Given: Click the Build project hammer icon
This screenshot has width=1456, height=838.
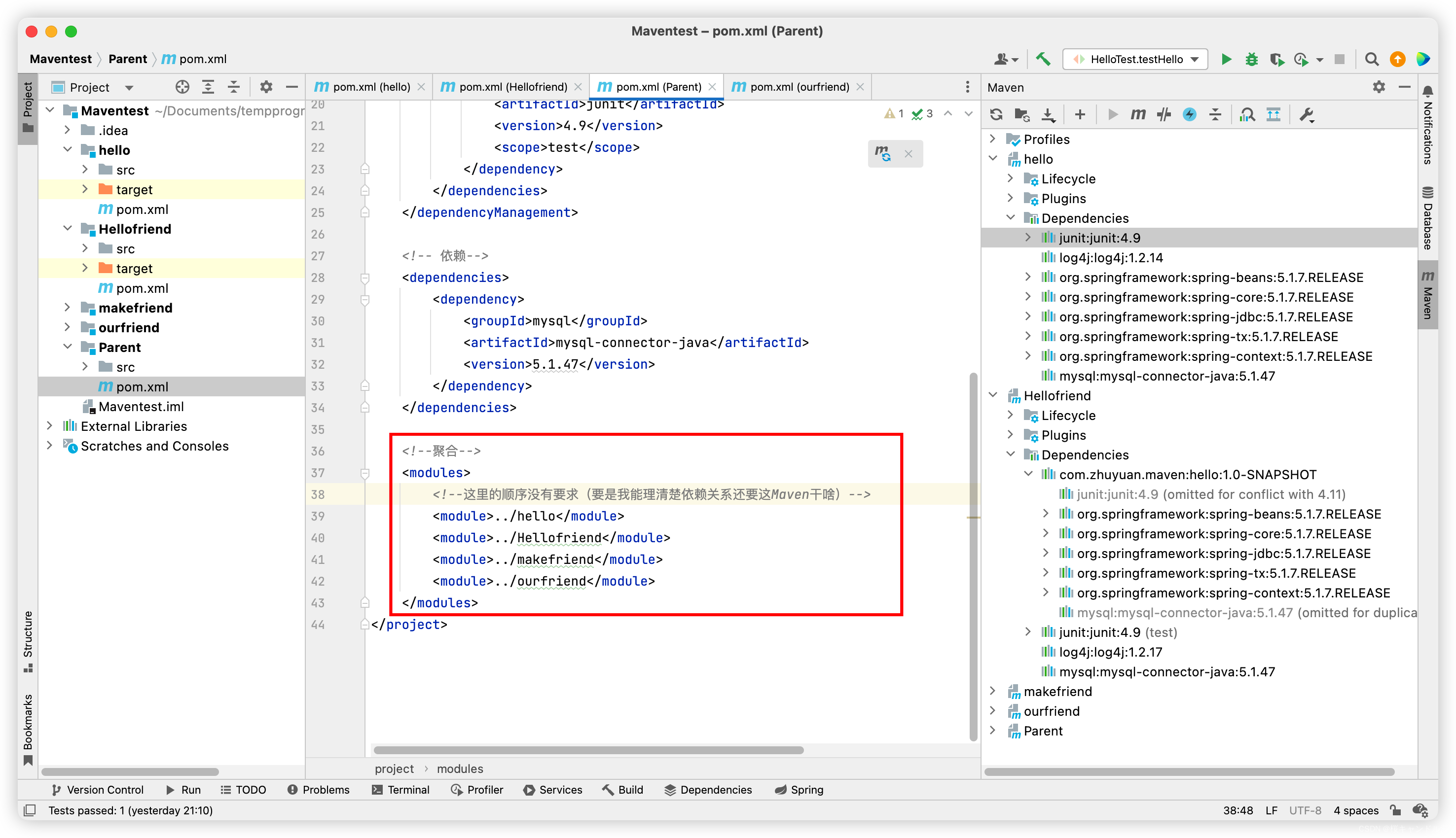Looking at the screenshot, I should (1043, 59).
